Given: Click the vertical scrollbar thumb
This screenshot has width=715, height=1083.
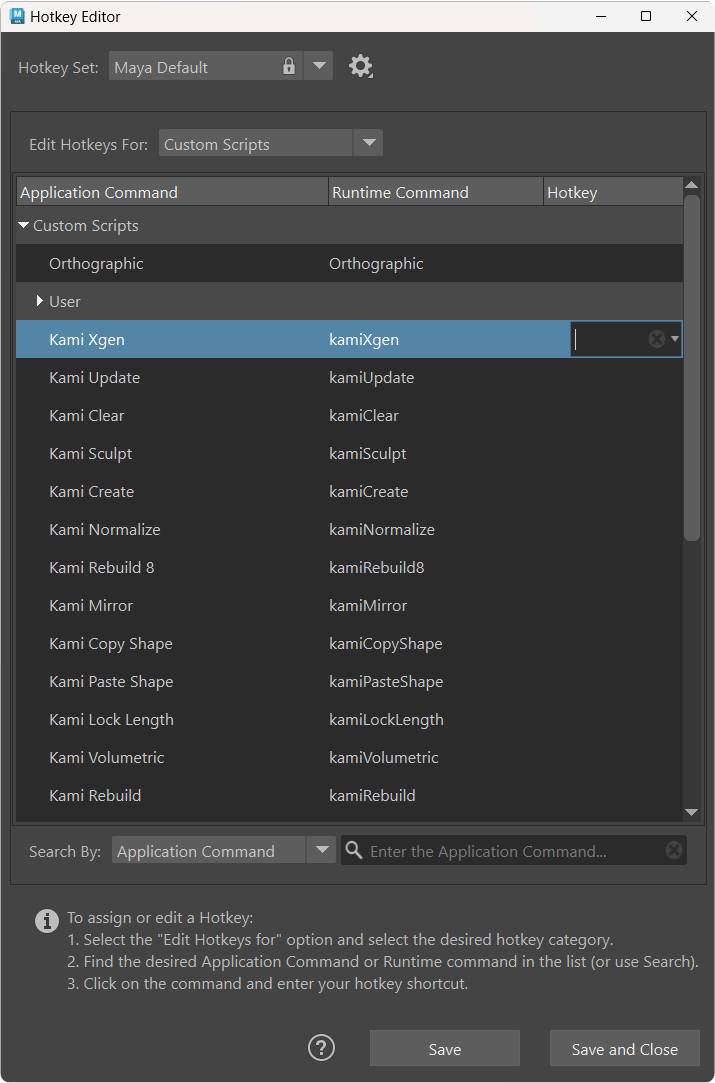Looking at the screenshot, I should coord(692,367).
